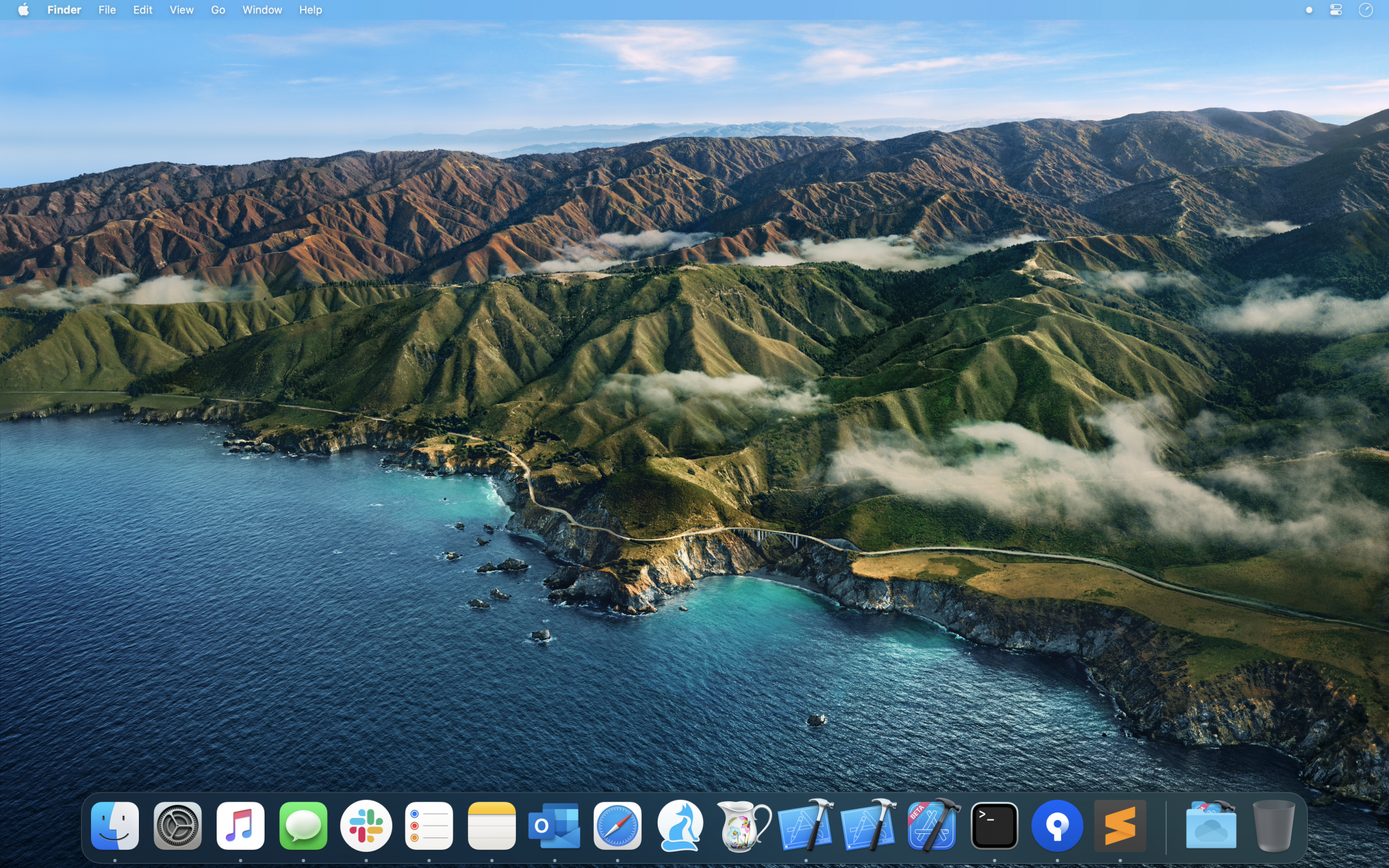Open Finder from the Dock

(115, 826)
